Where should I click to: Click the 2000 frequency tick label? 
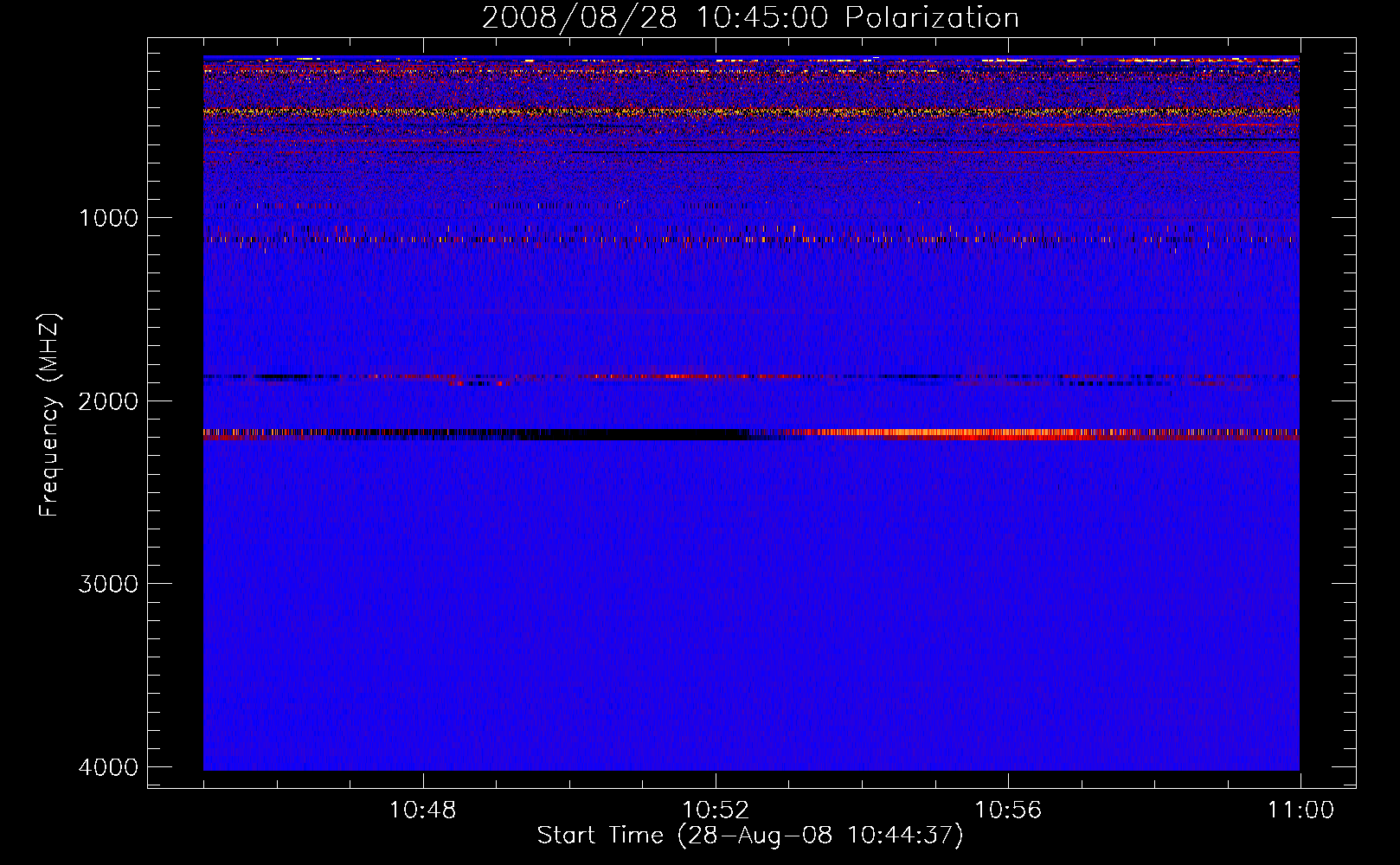[108, 400]
